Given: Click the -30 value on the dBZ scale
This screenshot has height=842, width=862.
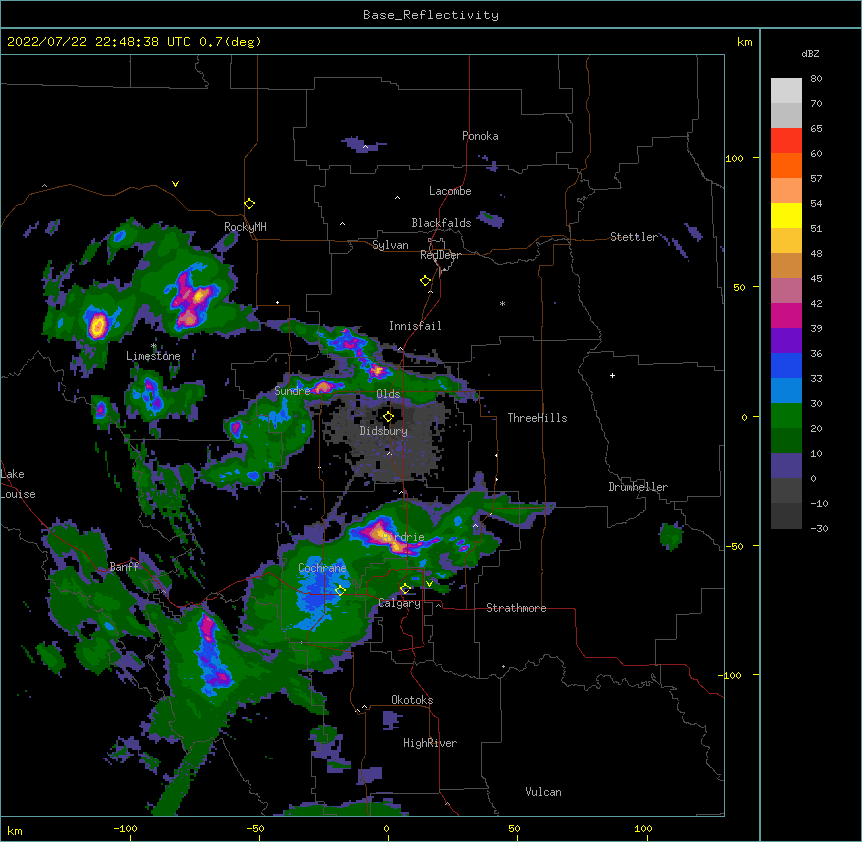Looking at the screenshot, I should pyautogui.click(x=819, y=528).
